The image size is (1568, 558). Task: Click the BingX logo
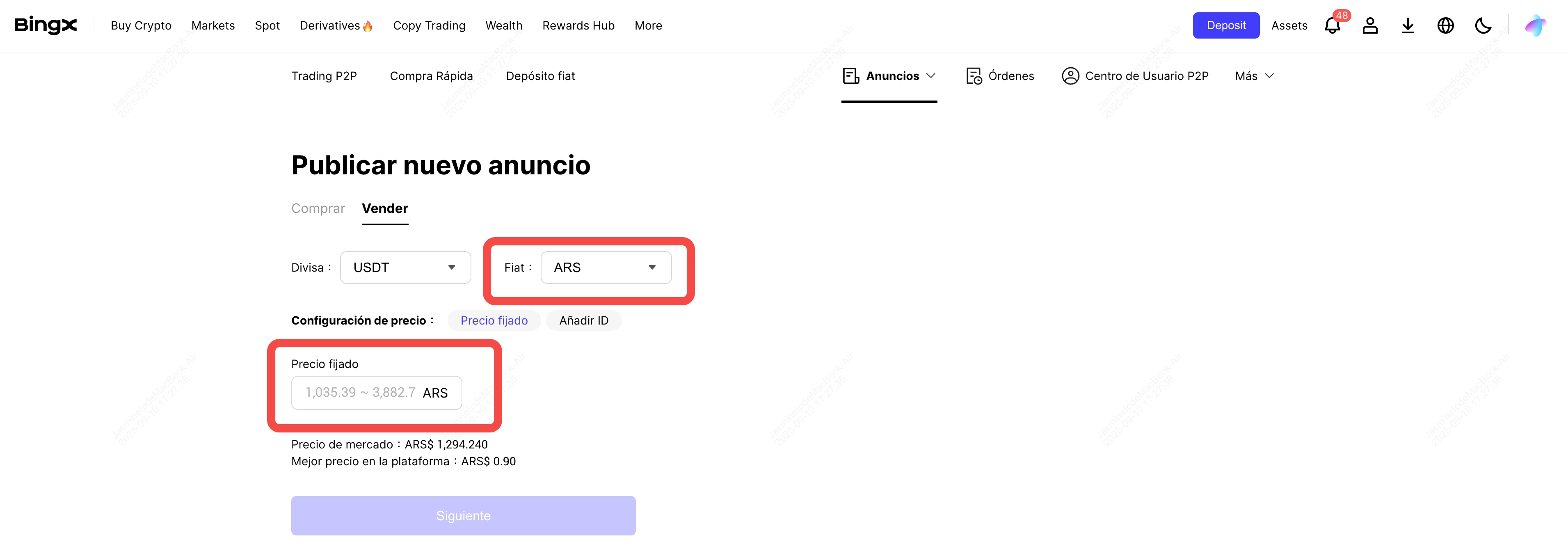[x=46, y=25]
